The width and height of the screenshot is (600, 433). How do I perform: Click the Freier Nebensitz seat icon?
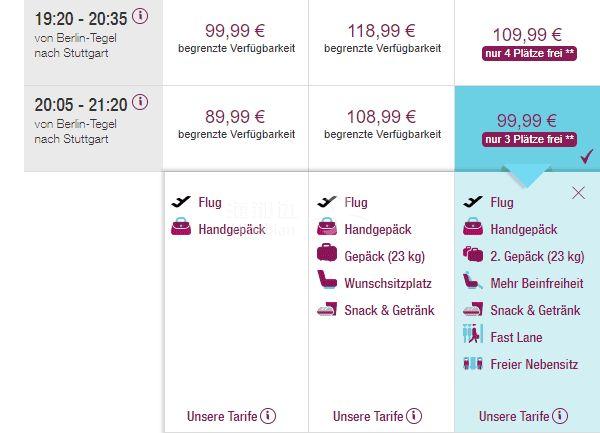(x=473, y=363)
